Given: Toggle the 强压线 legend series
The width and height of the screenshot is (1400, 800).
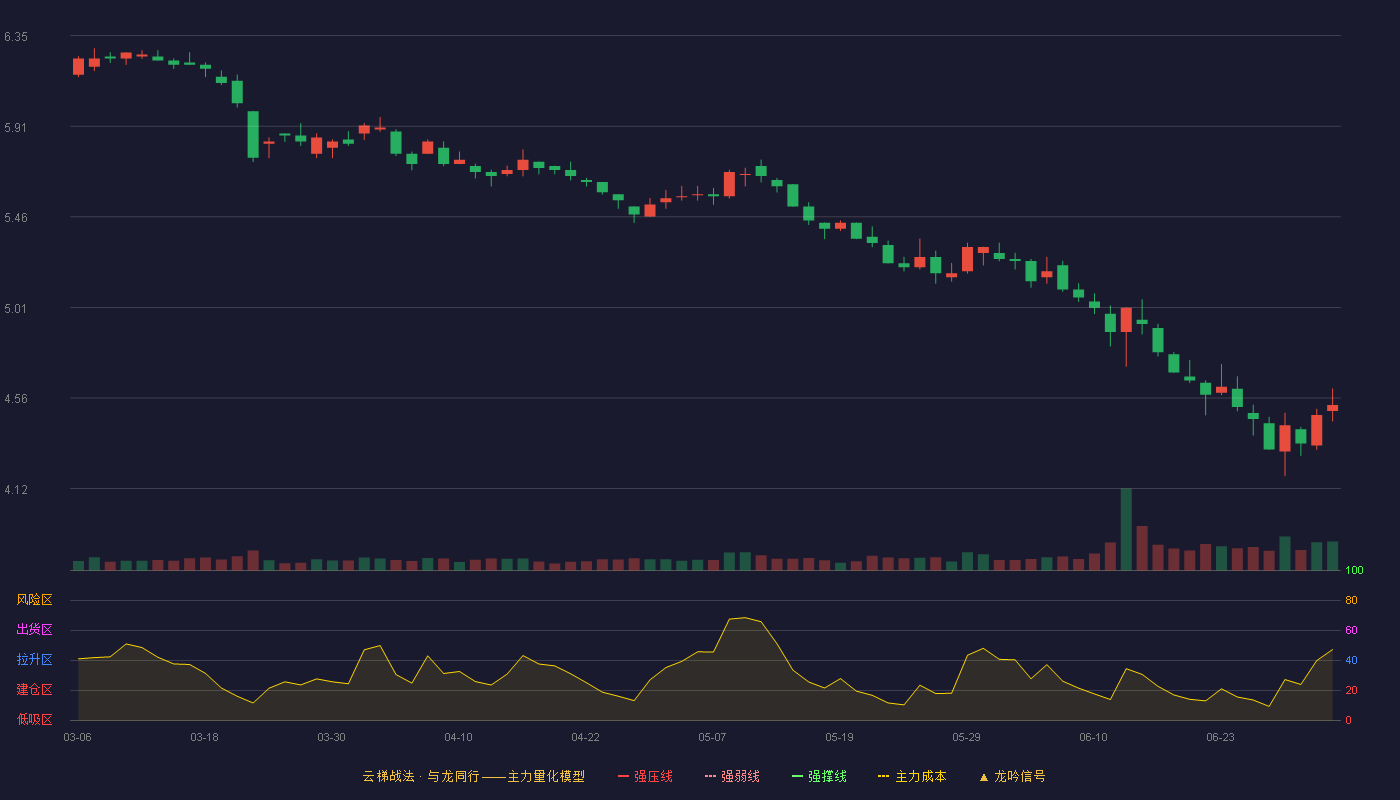Looking at the screenshot, I should pyautogui.click(x=645, y=776).
